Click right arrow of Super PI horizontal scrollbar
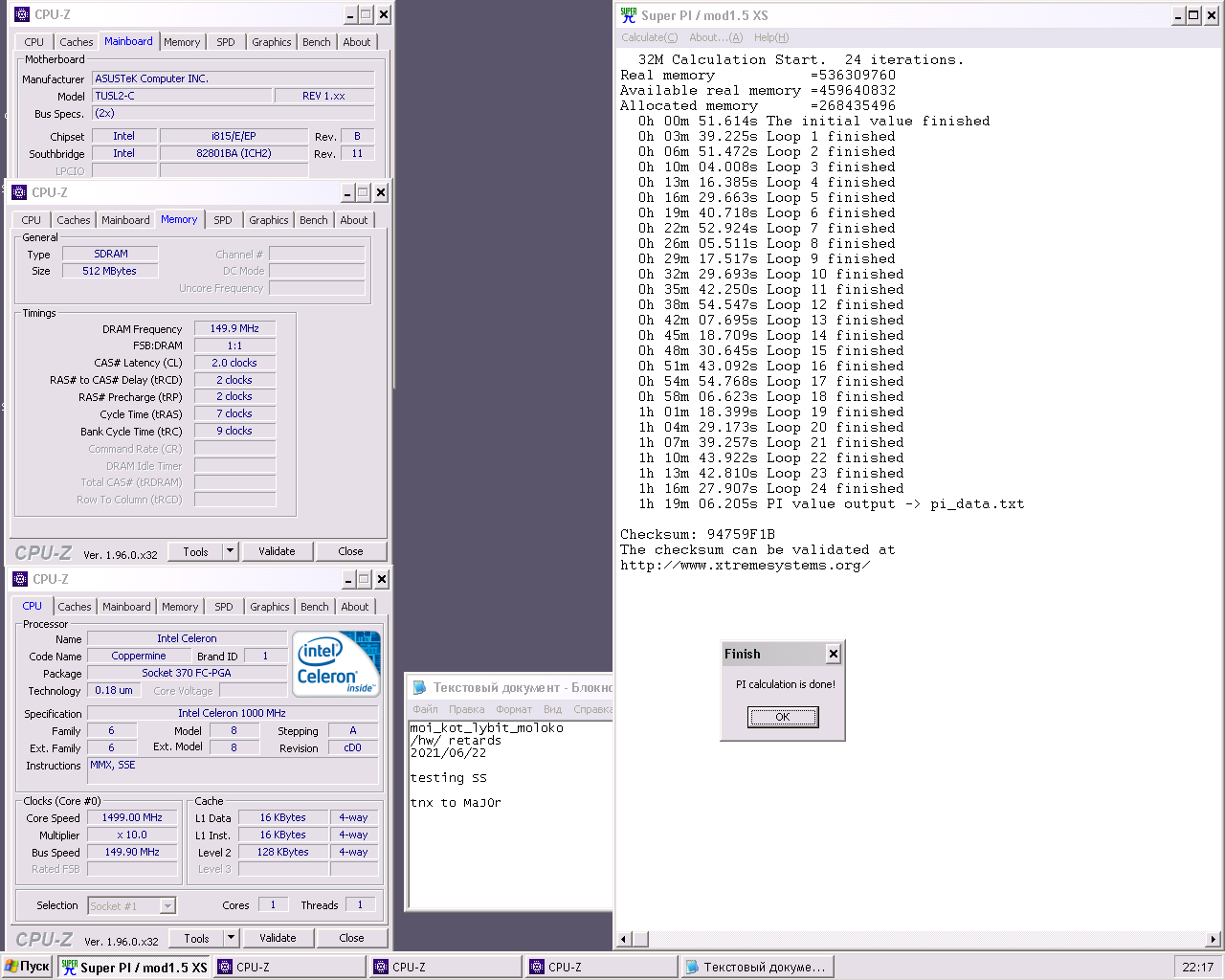Screen dimensions: 1225x980 coord(1213,939)
